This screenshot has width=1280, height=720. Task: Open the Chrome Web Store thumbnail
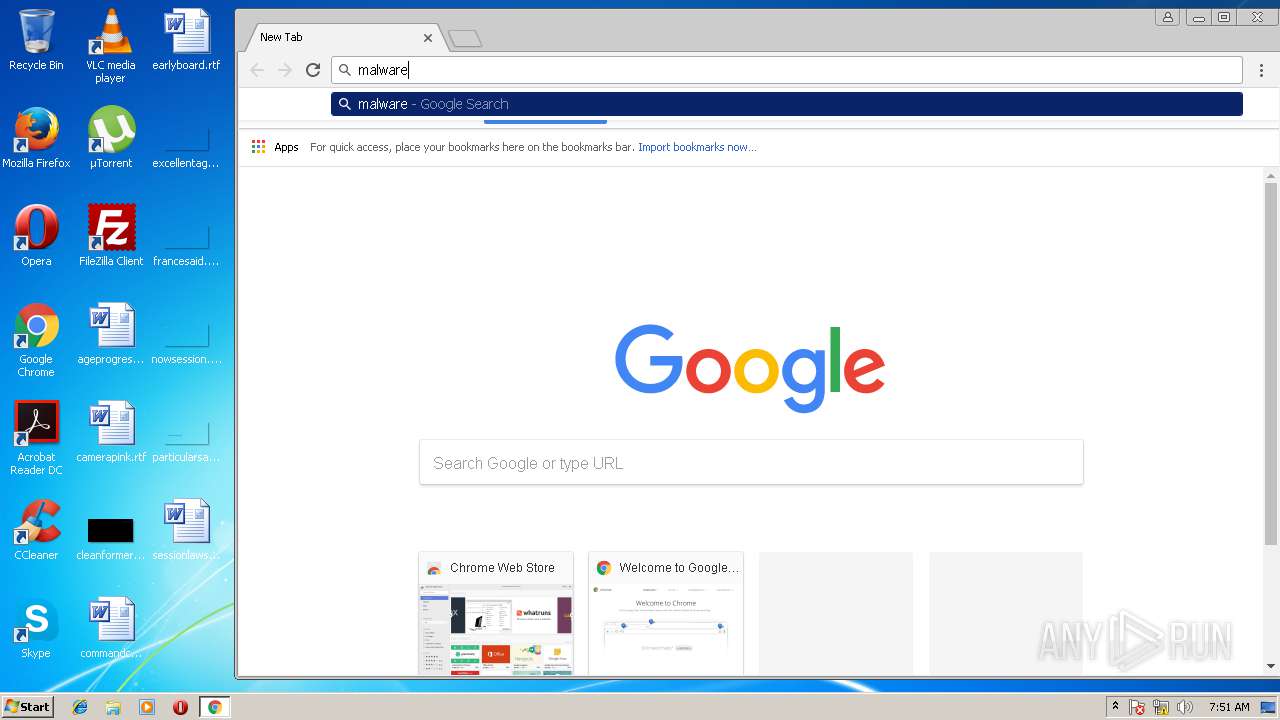point(496,613)
